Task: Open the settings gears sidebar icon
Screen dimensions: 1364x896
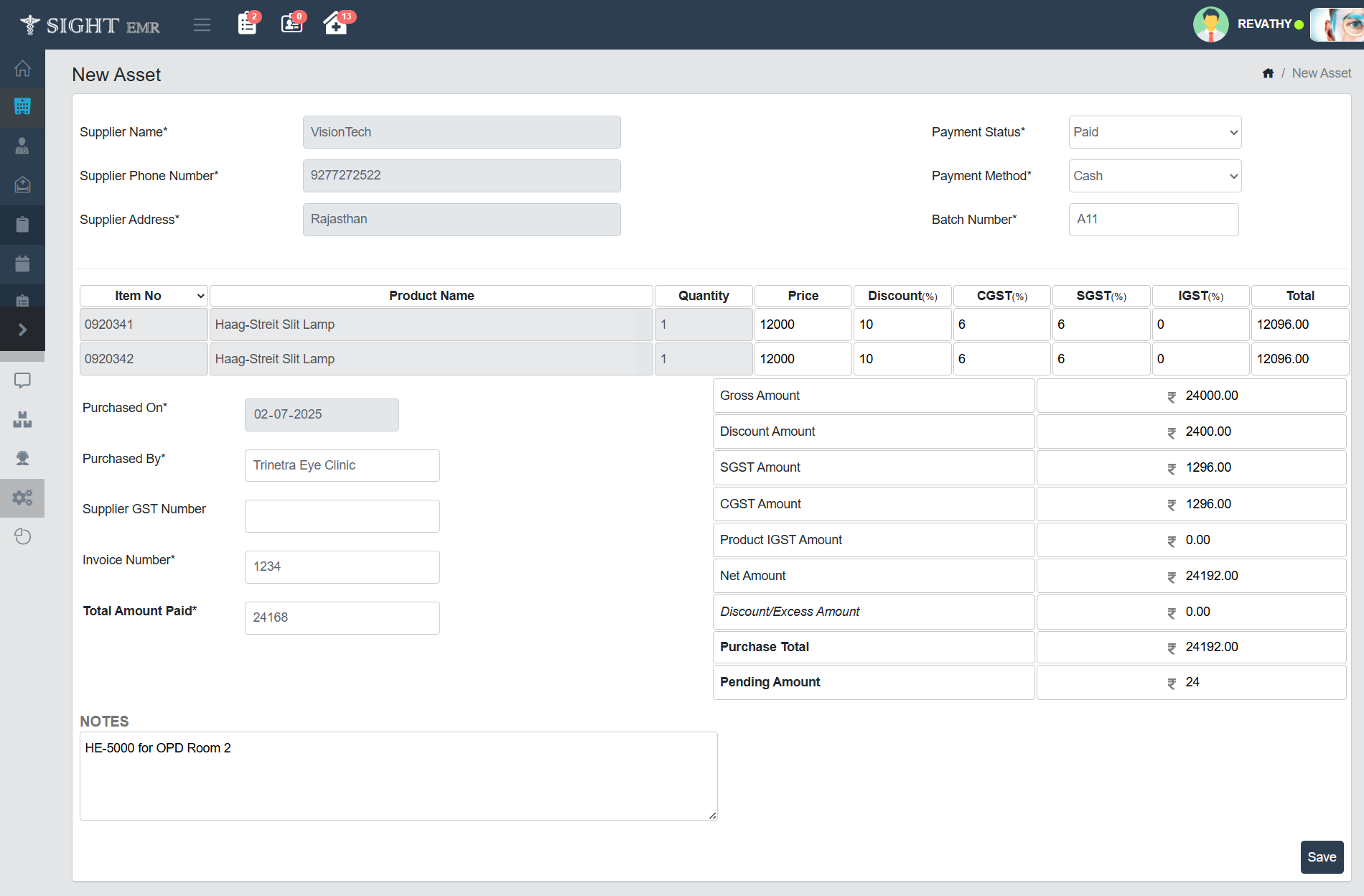Action: click(22, 498)
